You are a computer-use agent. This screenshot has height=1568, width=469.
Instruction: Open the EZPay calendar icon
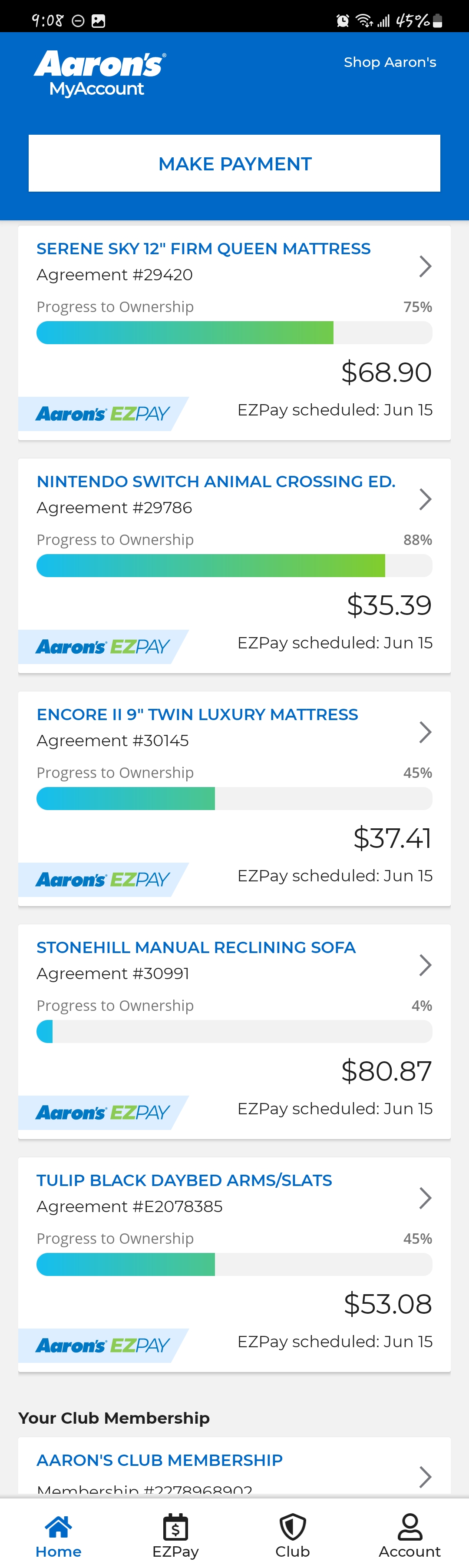click(175, 1525)
